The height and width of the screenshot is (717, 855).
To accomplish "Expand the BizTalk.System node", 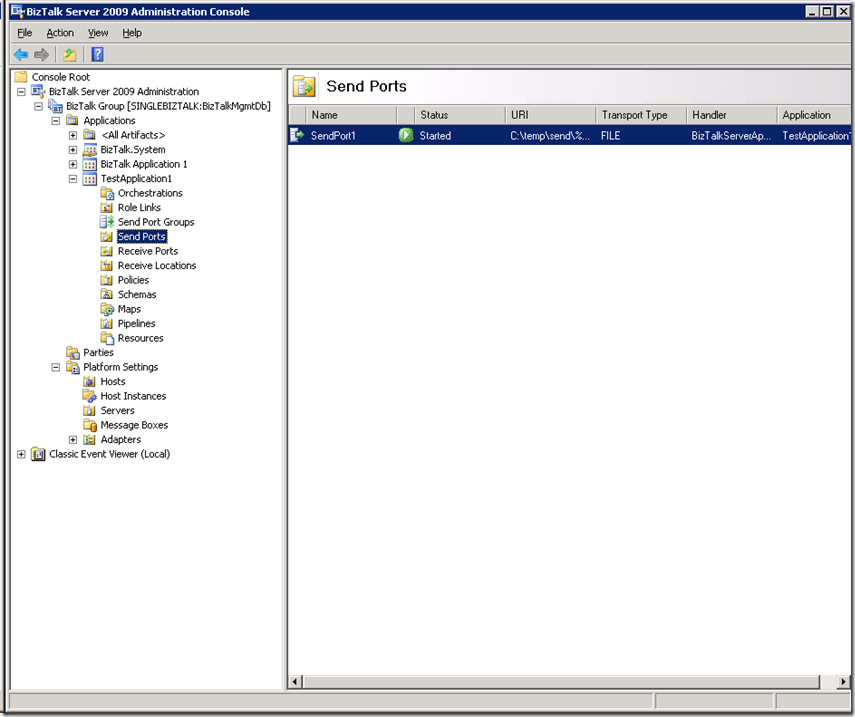I will pos(73,150).
